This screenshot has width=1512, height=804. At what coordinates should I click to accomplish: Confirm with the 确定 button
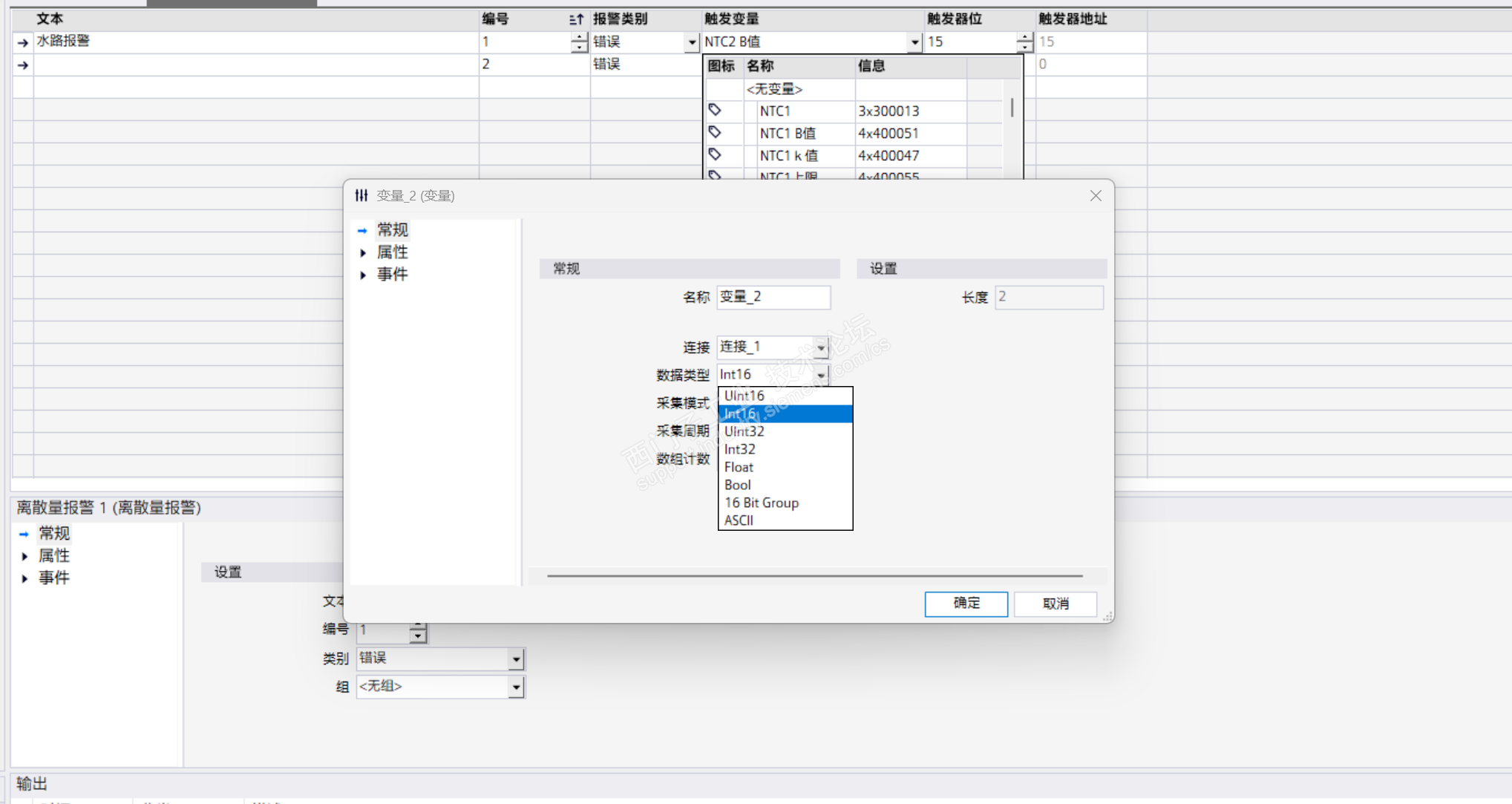click(966, 603)
